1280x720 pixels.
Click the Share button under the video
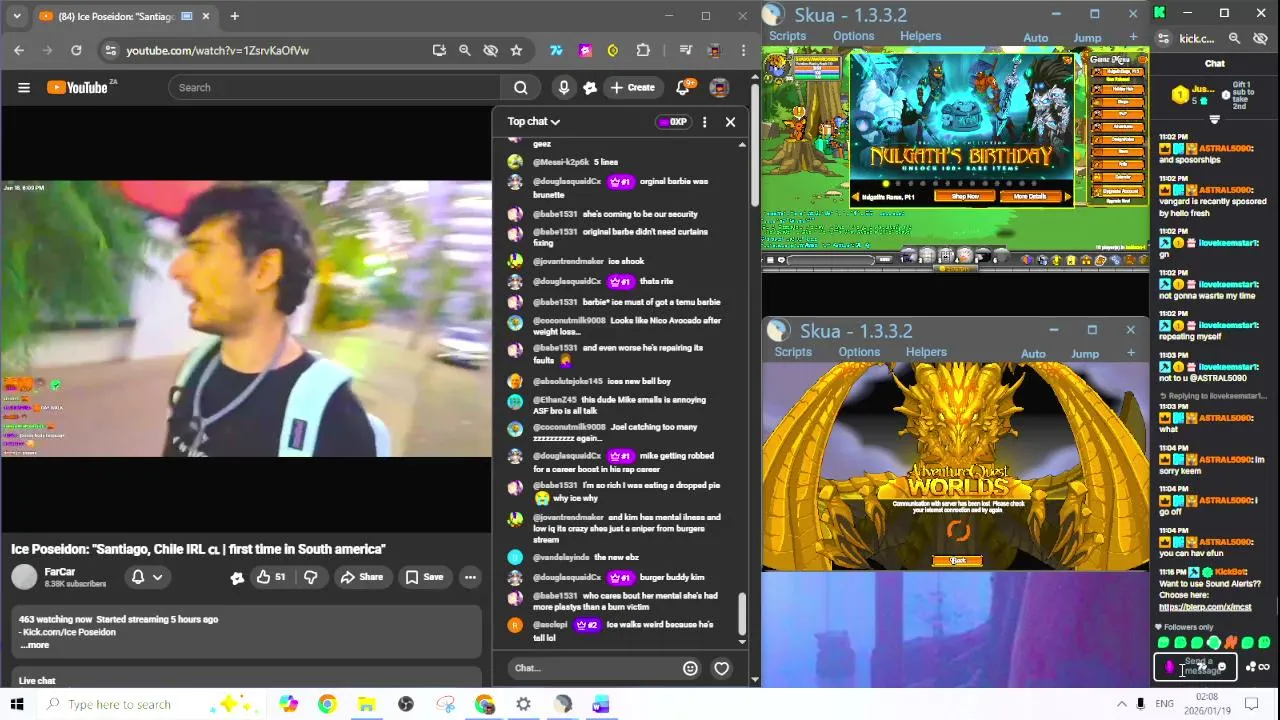(x=361, y=577)
